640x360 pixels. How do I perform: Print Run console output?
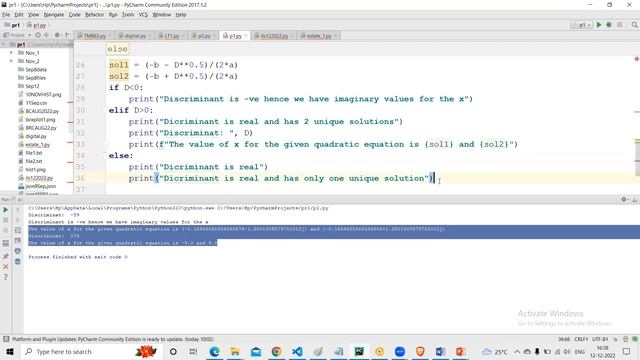tap(18, 251)
